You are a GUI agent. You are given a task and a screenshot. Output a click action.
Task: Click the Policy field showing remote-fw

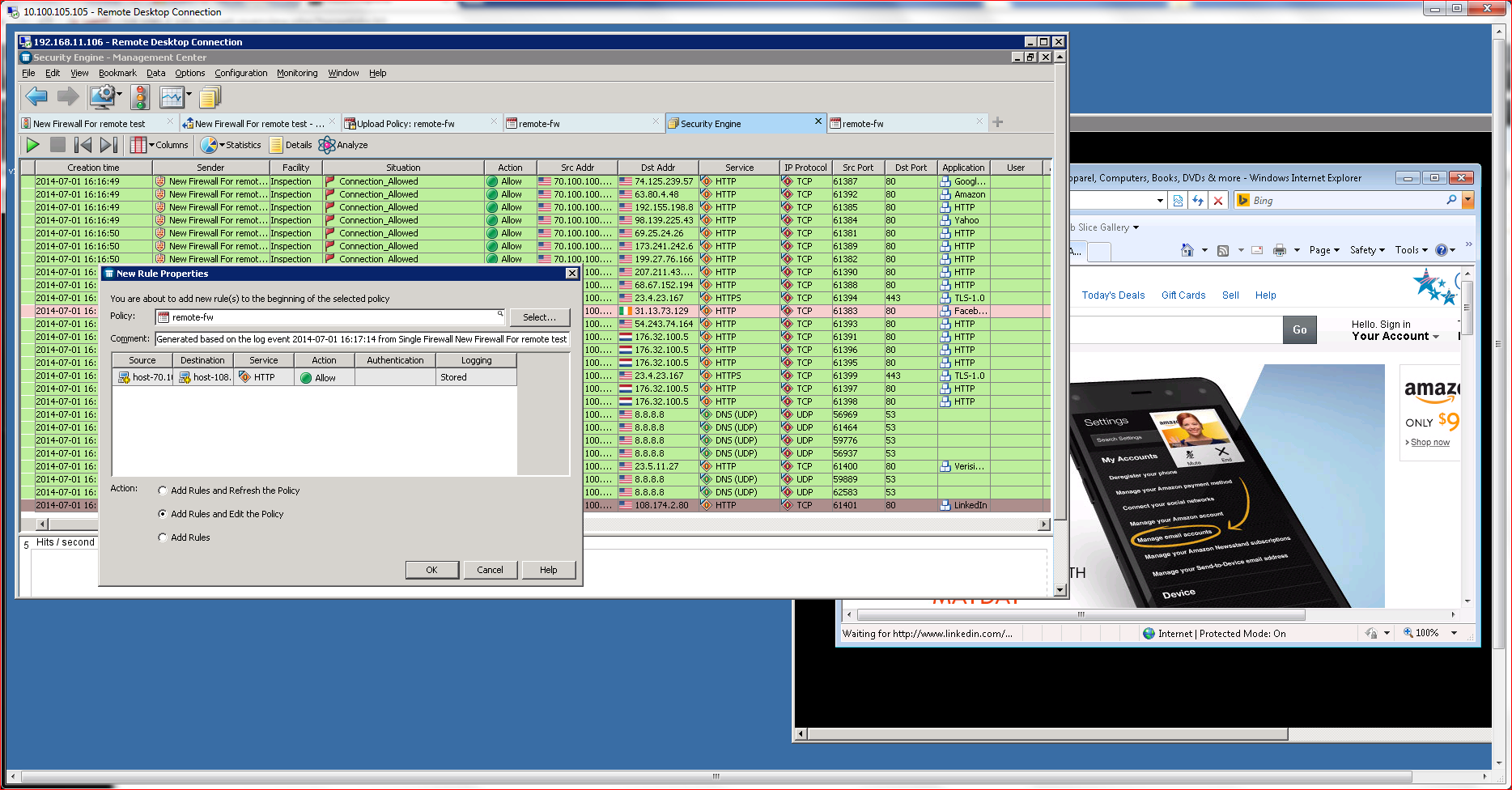[x=330, y=317]
